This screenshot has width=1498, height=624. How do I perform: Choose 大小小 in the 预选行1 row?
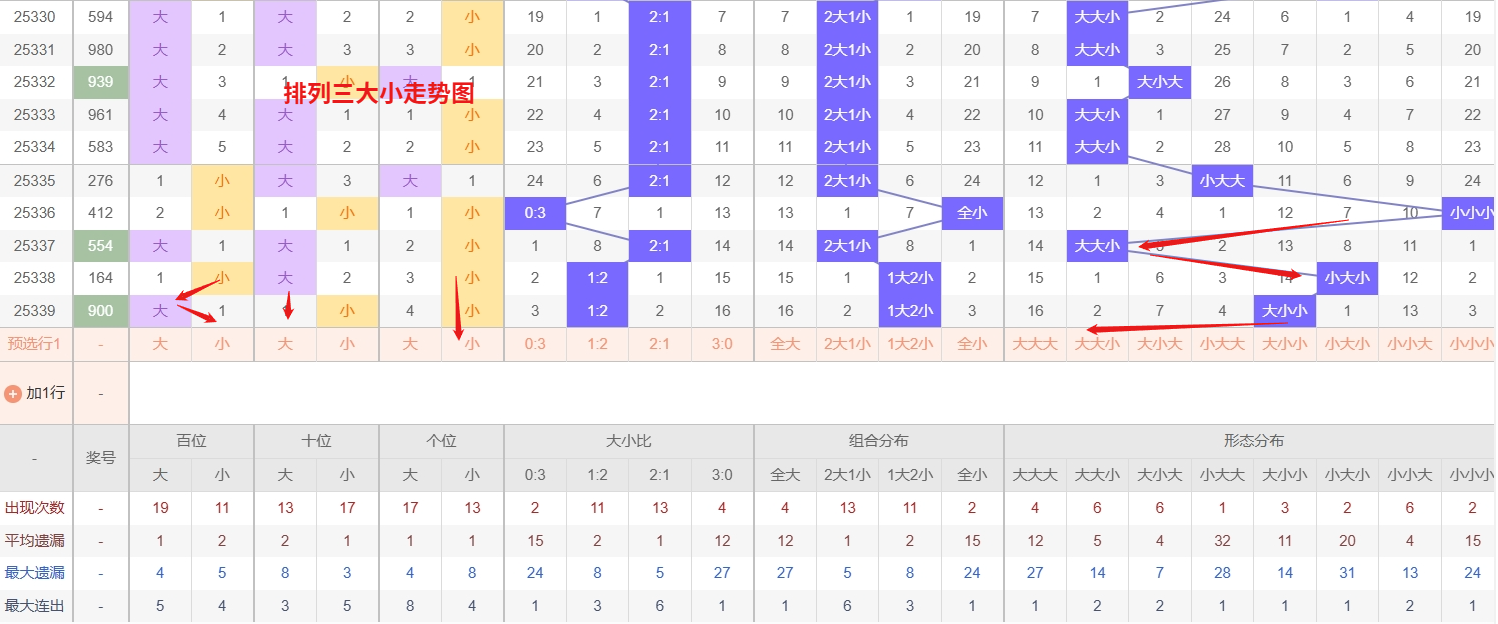tap(1285, 344)
